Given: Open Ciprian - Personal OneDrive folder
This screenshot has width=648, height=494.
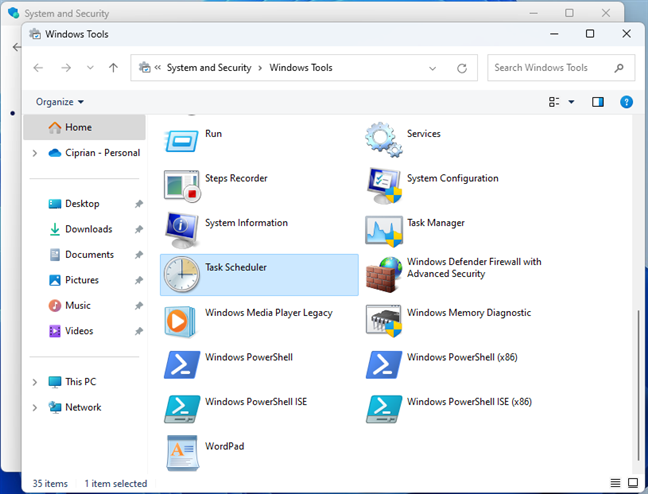Looking at the screenshot, I should [x=94, y=153].
